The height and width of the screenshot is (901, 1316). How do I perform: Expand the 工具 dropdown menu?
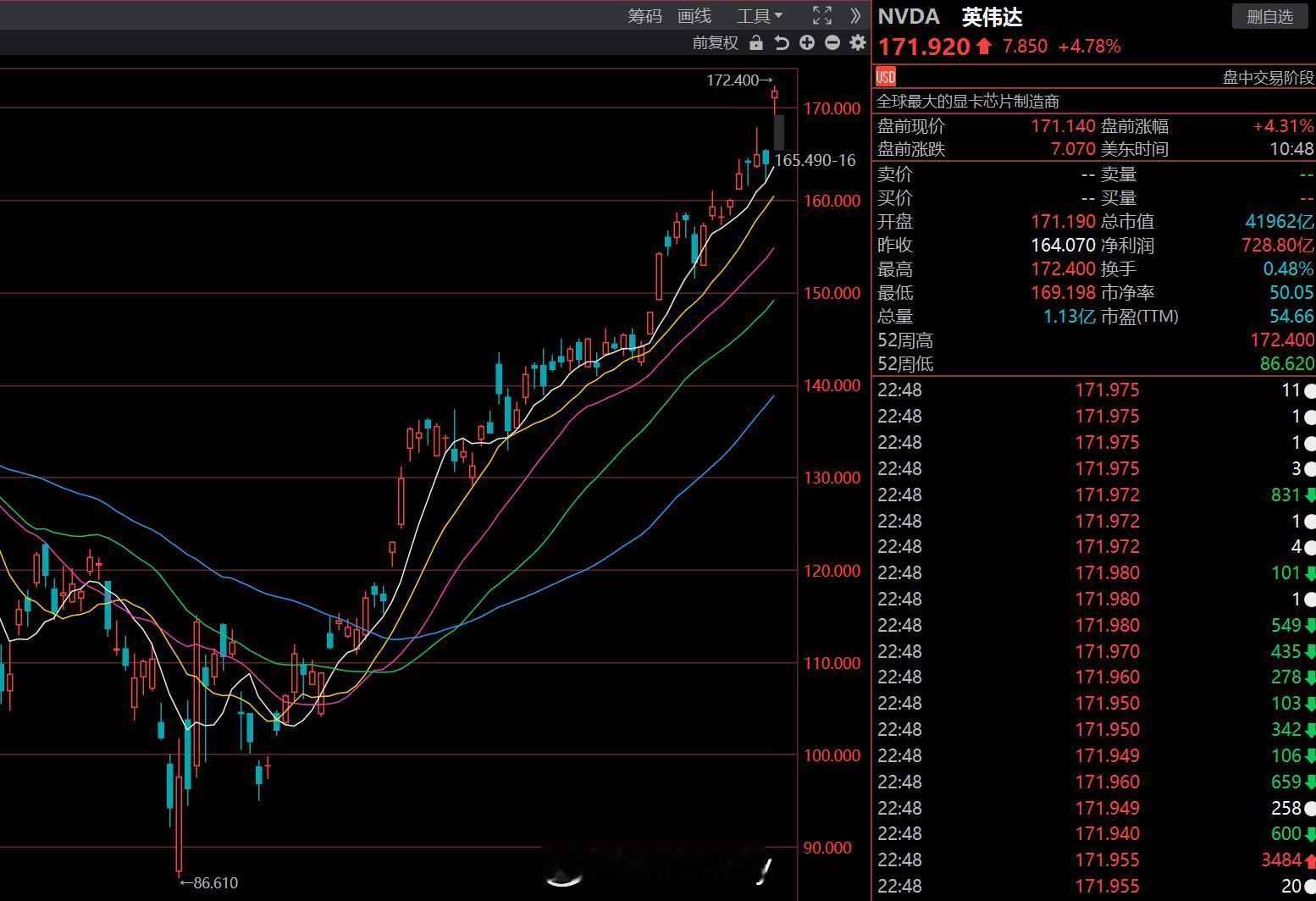(x=760, y=16)
